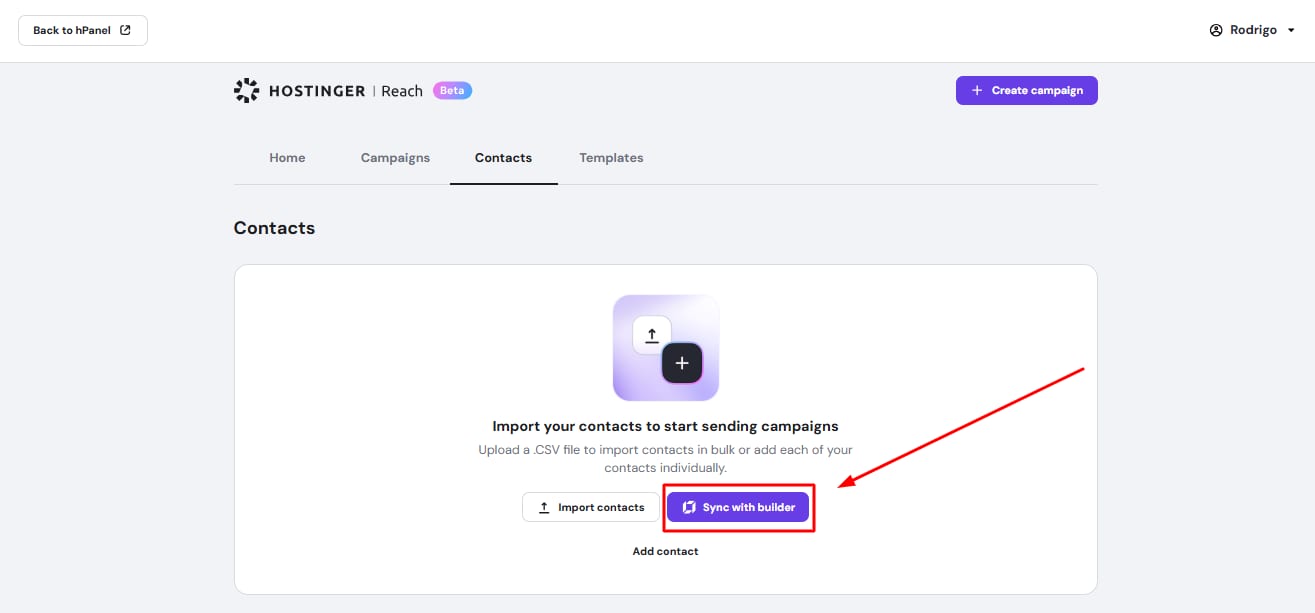The image size is (1315, 613).
Task: Click the upload arrow icon on Import contacts
Action: pyautogui.click(x=544, y=508)
